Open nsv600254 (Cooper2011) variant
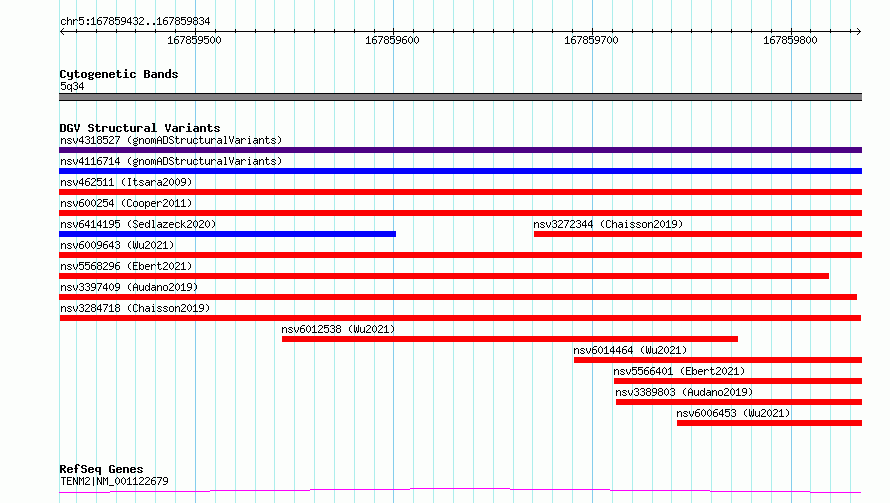Screen dimensions: 890x503 pyautogui.click(x=126, y=203)
